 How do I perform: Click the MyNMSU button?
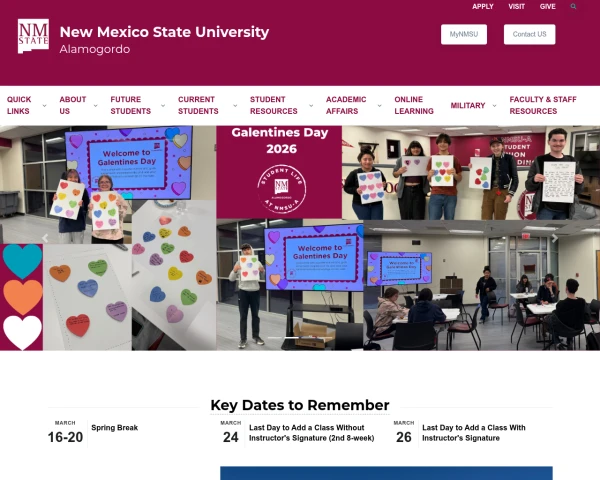click(464, 34)
